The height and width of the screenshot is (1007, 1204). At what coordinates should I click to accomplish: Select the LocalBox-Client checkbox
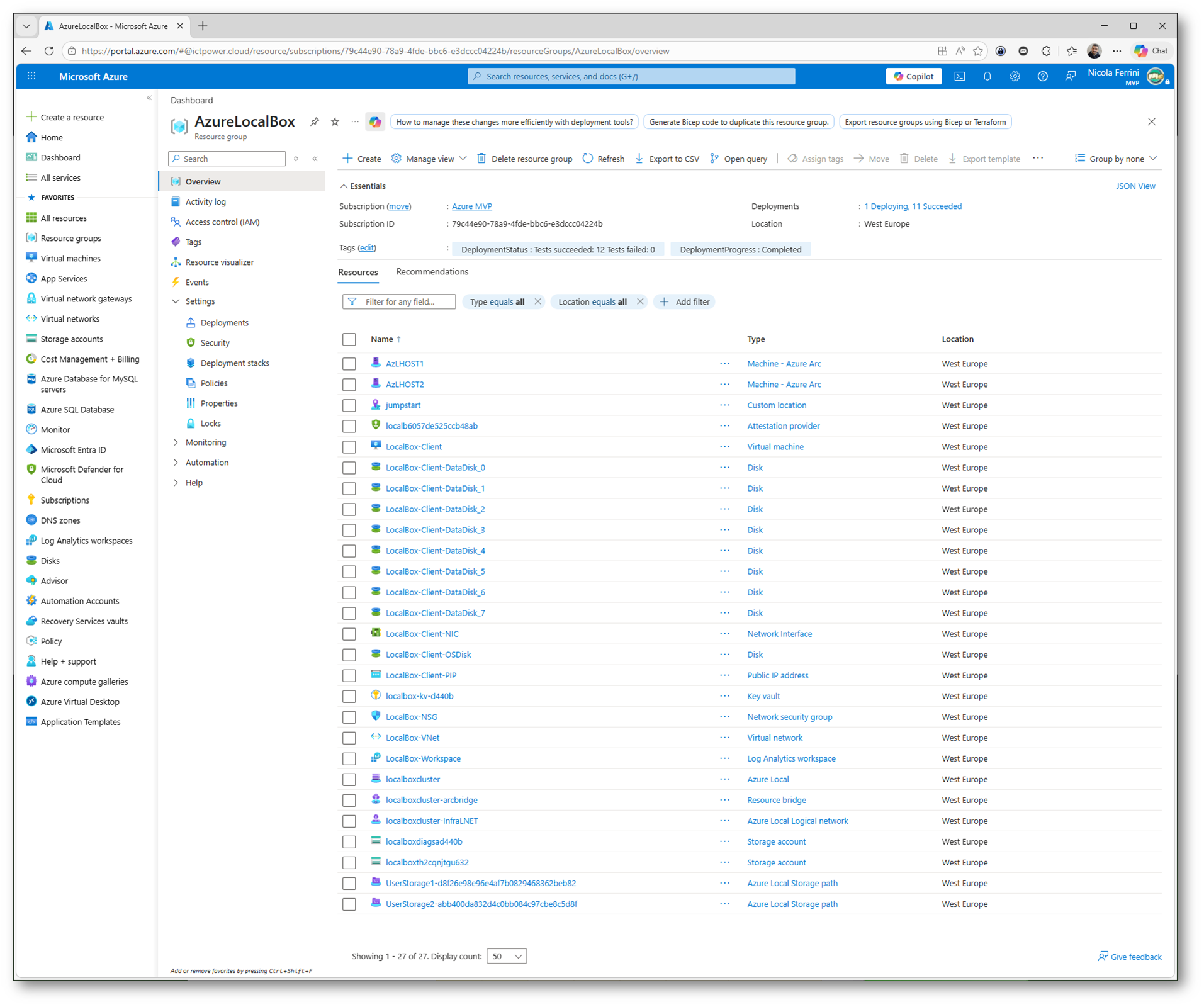[349, 447]
